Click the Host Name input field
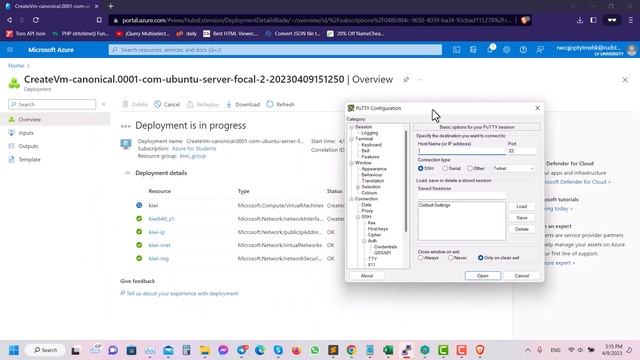This screenshot has height=360, width=640. pos(461,151)
